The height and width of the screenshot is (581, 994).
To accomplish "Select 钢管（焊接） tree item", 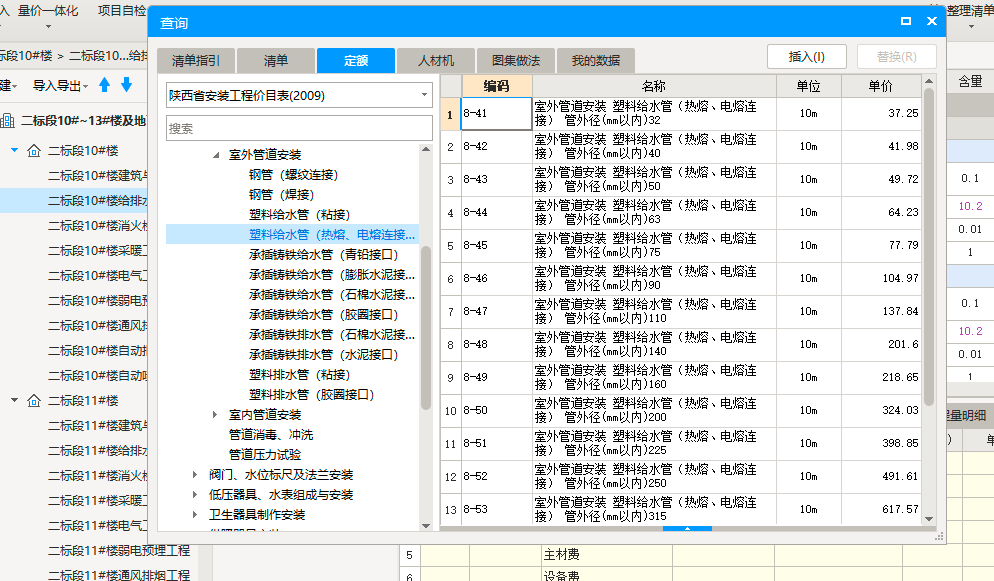I will point(281,195).
